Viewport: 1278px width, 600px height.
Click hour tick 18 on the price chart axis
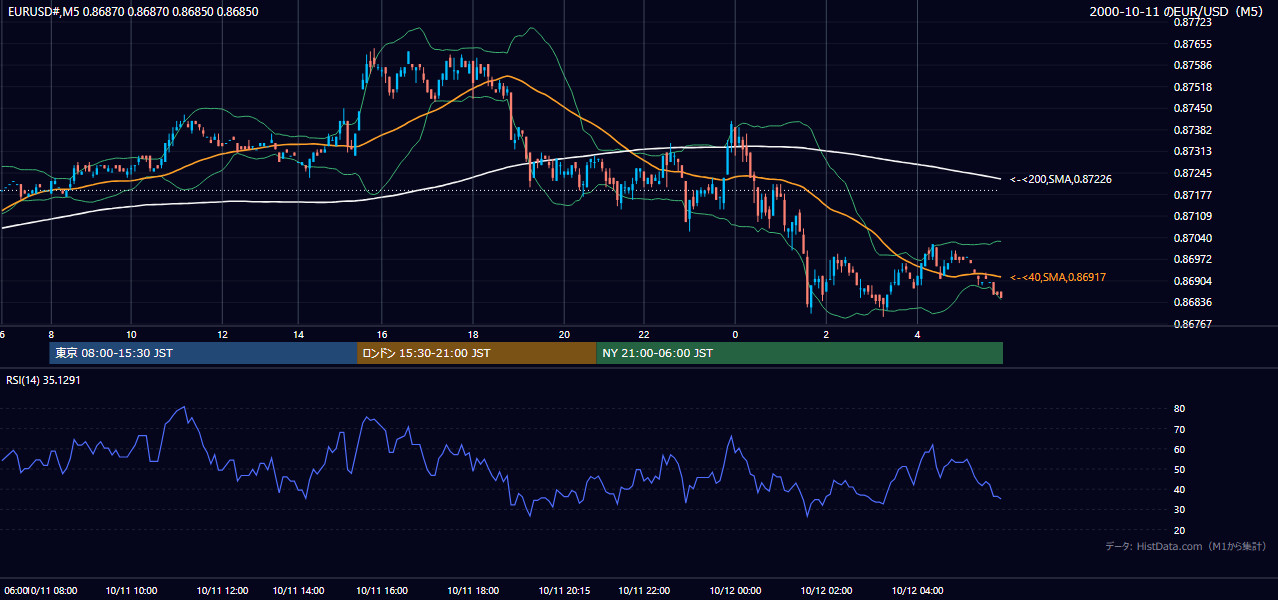(x=473, y=334)
